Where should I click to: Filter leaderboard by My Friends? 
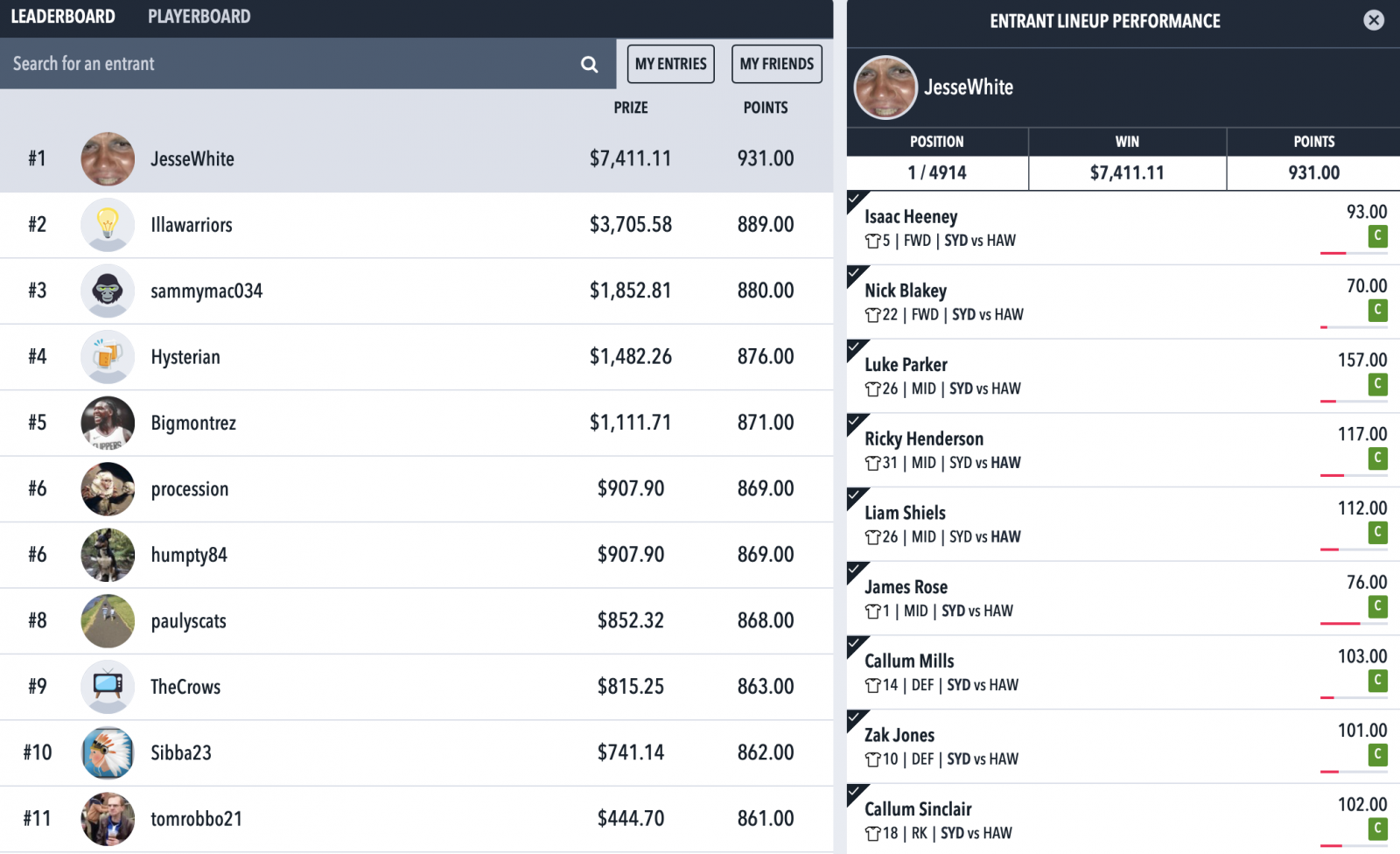tap(777, 64)
